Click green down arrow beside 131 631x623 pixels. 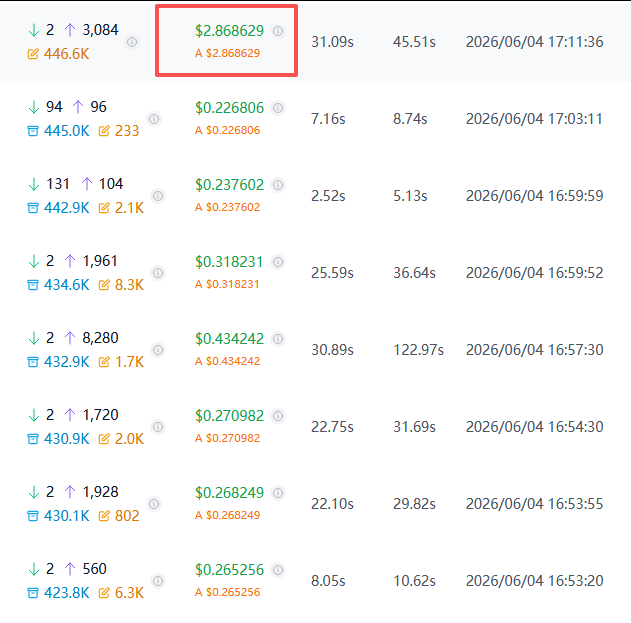click(x=34, y=184)
